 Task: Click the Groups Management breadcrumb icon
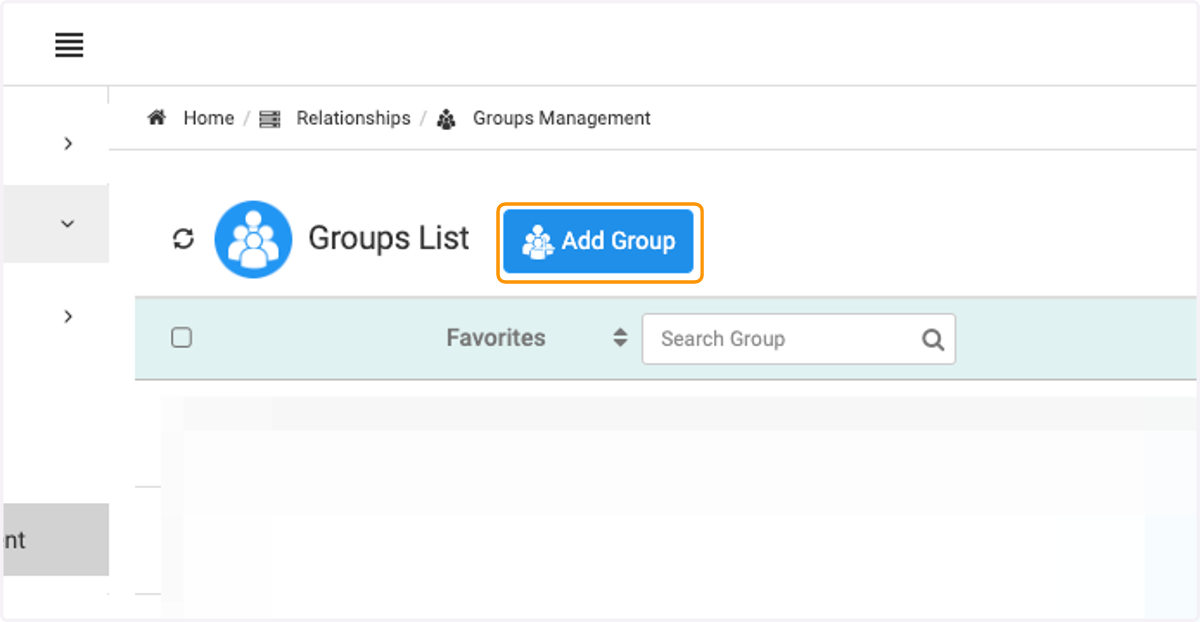[447, 119]
